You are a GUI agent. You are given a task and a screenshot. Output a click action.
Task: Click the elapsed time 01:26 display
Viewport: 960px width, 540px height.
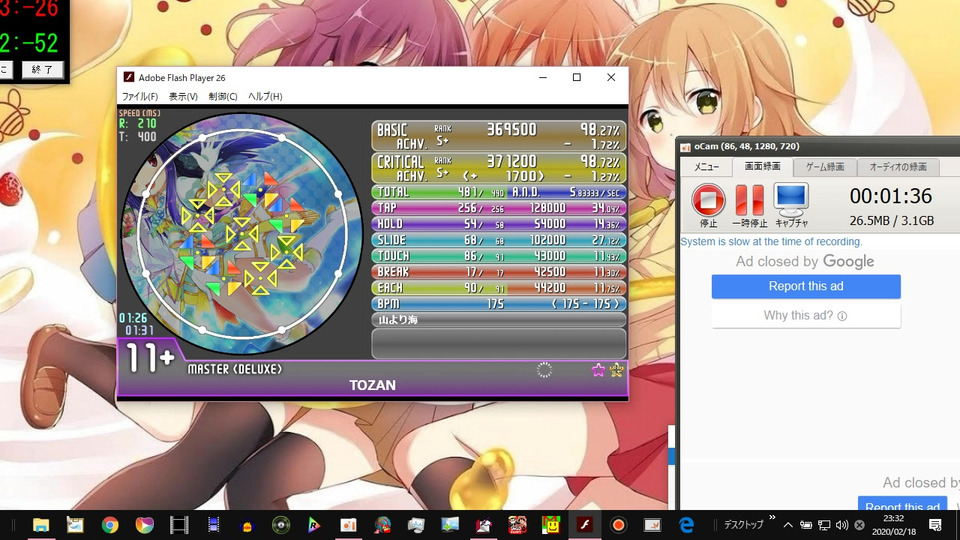coord(133,318)
